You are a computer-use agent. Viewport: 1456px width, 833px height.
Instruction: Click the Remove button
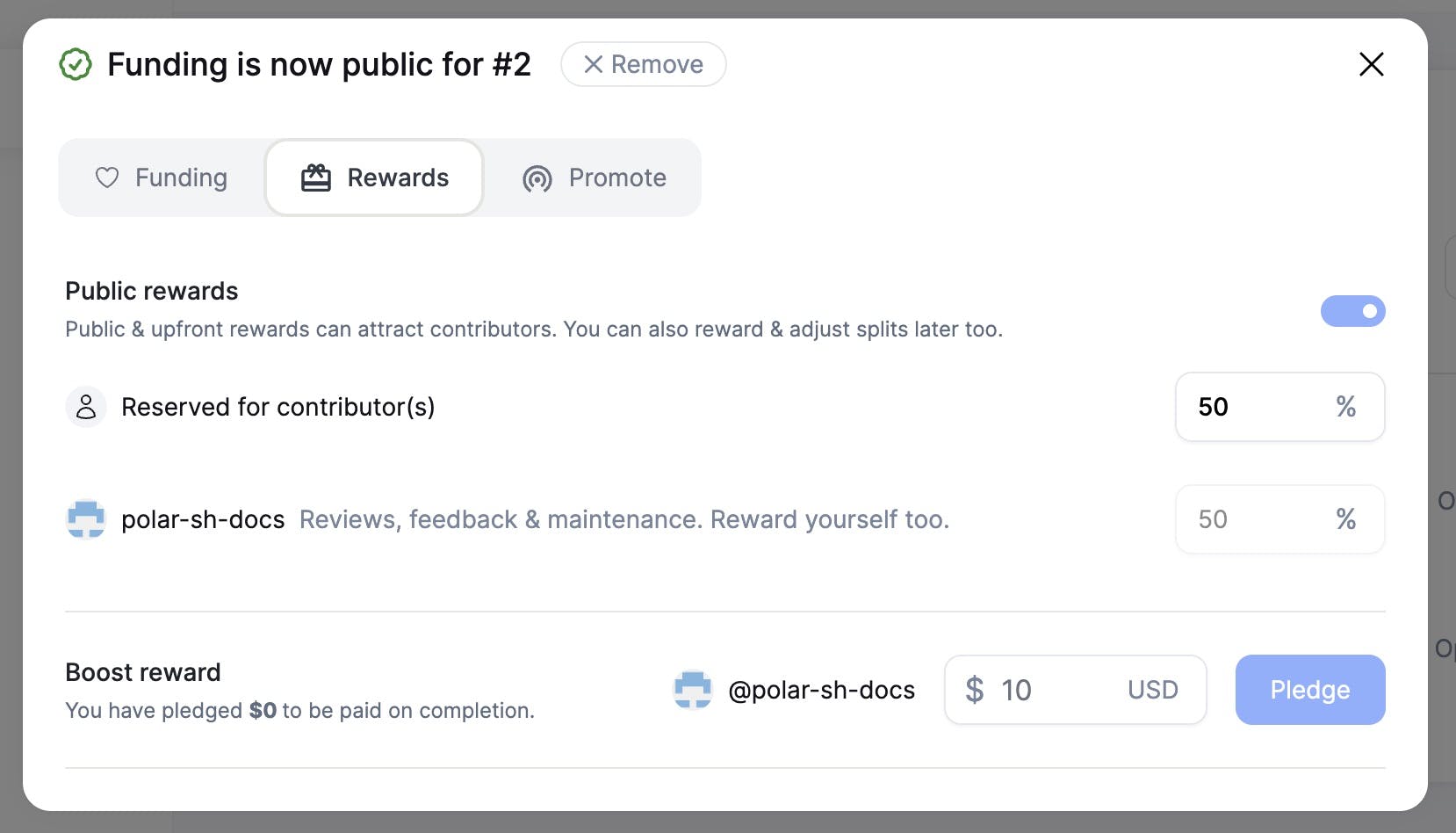click(x=644, y=64)
